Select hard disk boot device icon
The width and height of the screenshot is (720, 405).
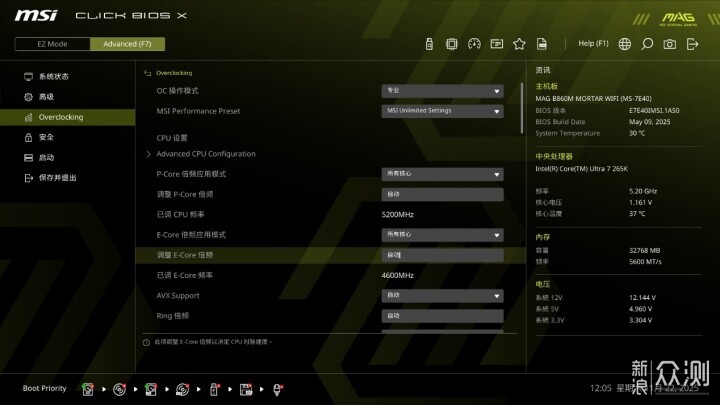[x=88, y=389]
